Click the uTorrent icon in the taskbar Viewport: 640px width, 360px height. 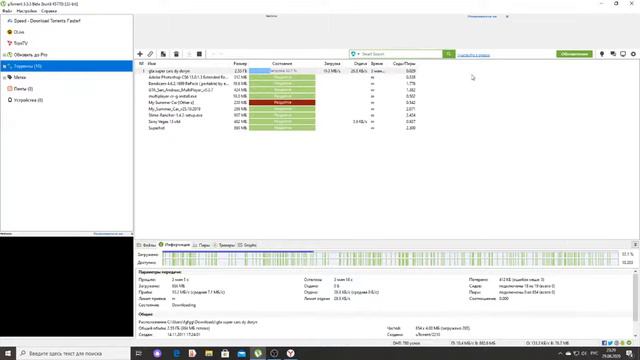pos(258,353)
